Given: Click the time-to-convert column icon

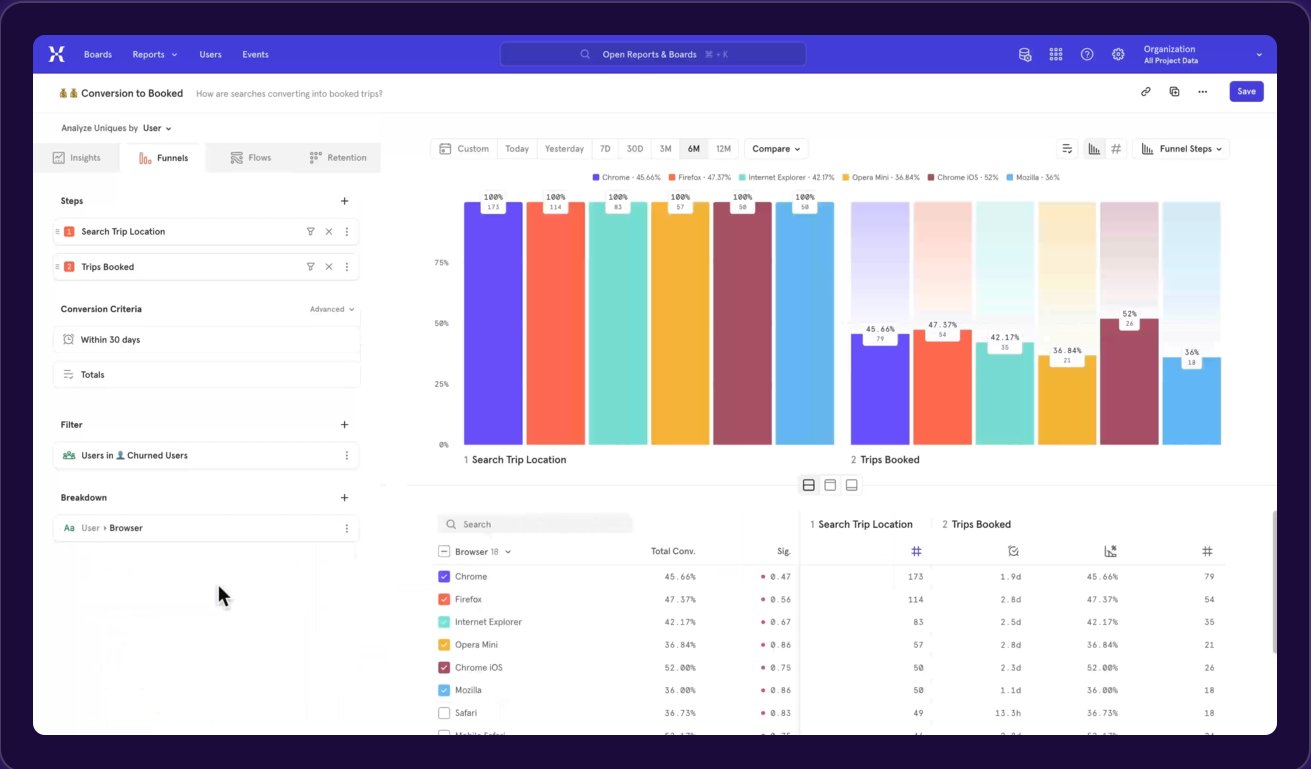Looking at the screenshot, I should (x=1013, y=551).
